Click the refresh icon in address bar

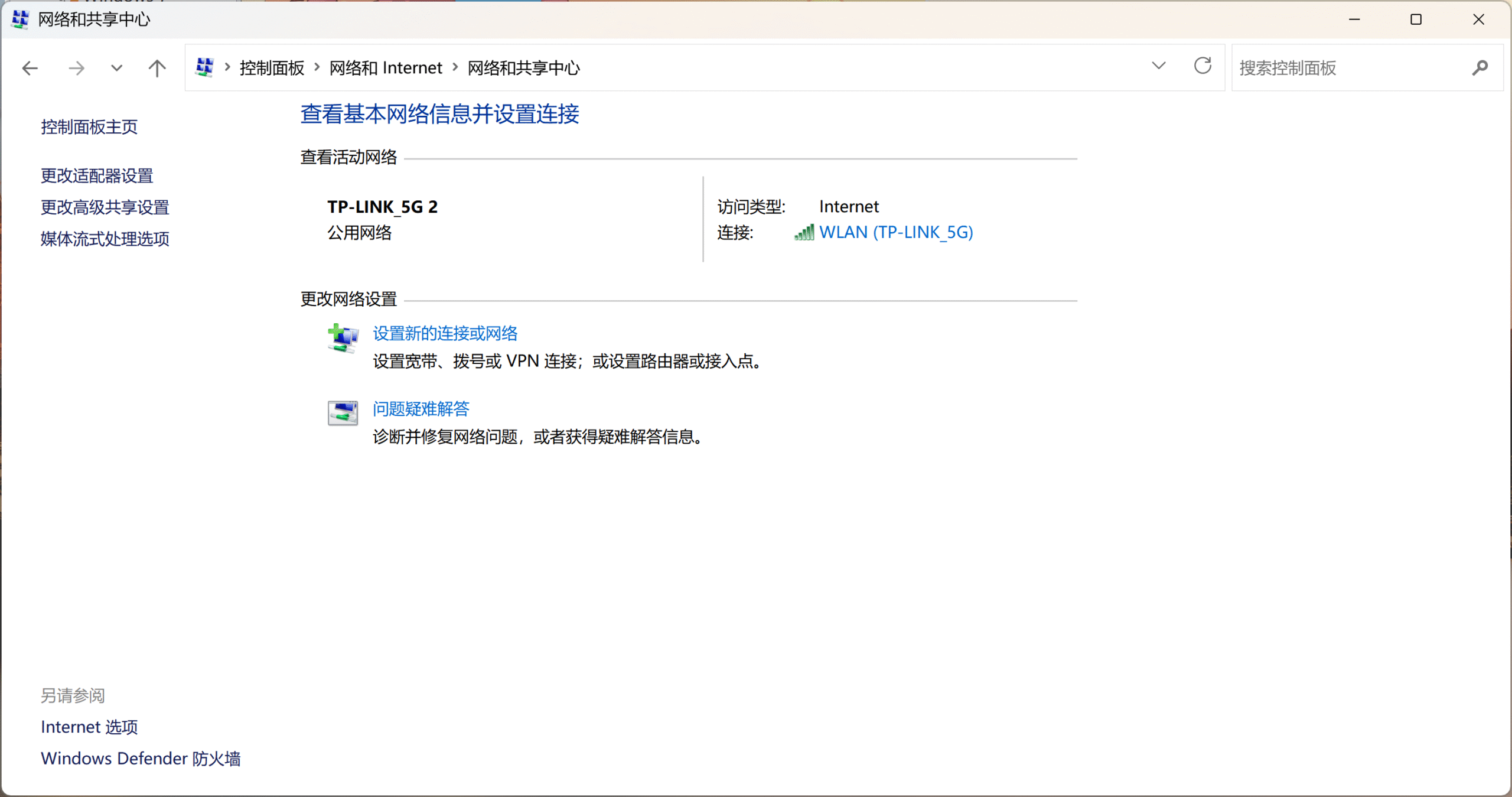coord(1203,66)
